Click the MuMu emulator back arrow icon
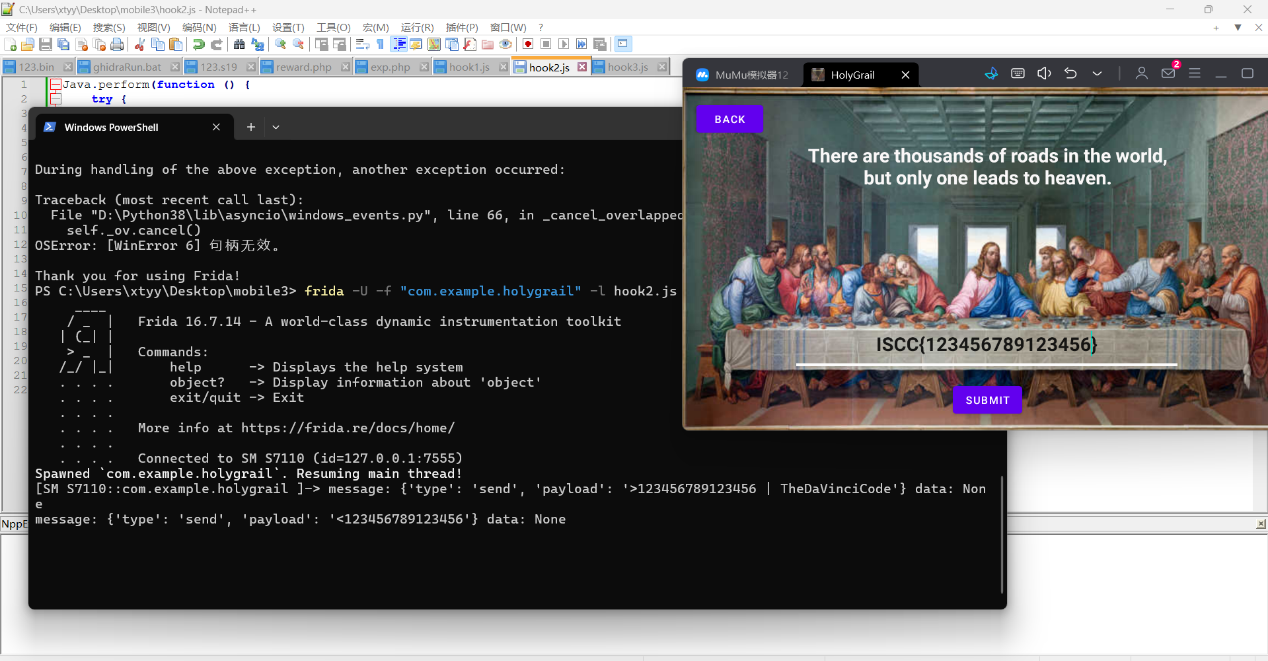The height and width of the screenshot is (661, 1268). tap(1071, 74)
